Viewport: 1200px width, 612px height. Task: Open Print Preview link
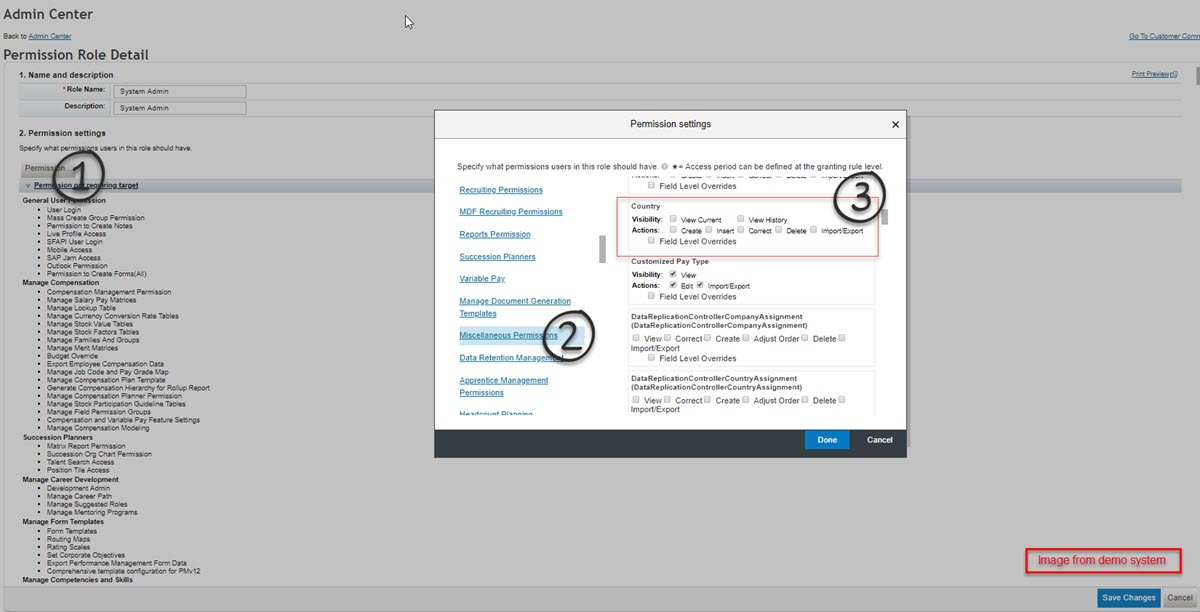[1150, 75]
